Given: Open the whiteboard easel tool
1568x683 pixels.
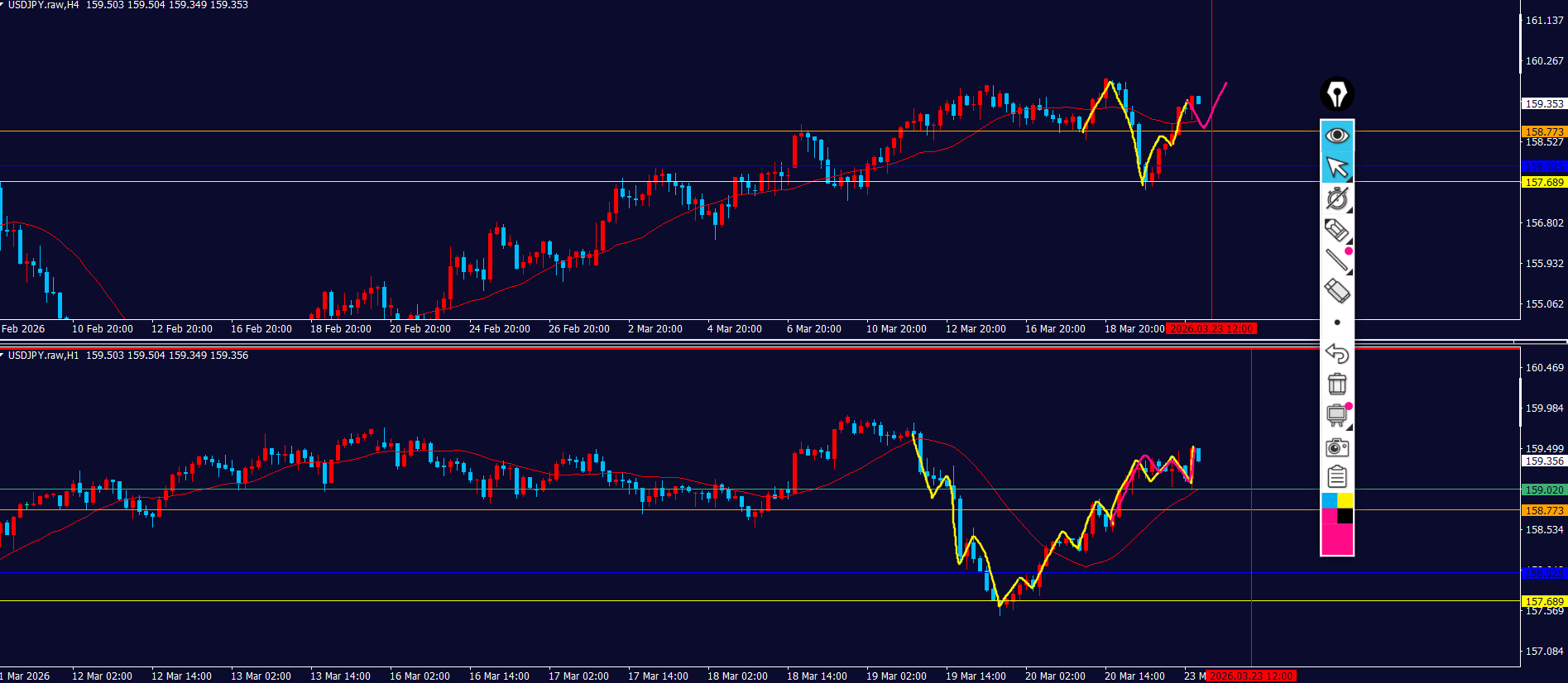Looking at the screenshot, I should tap(1336, 415).
